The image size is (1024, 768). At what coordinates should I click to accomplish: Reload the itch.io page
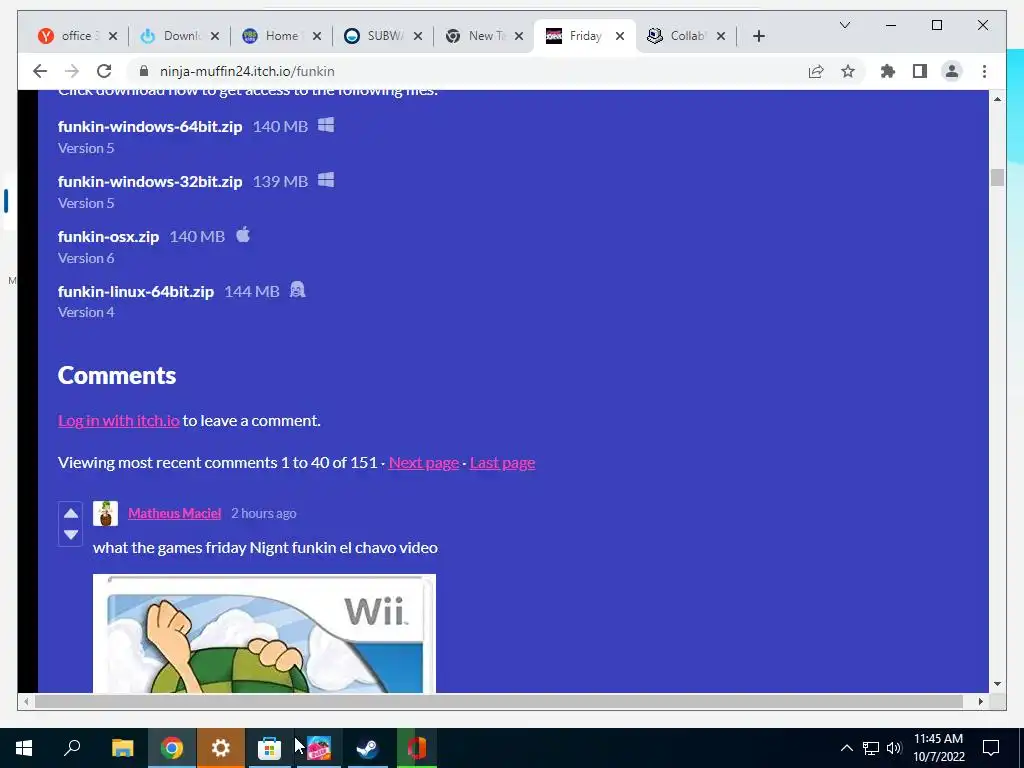(x=104, y=71)
